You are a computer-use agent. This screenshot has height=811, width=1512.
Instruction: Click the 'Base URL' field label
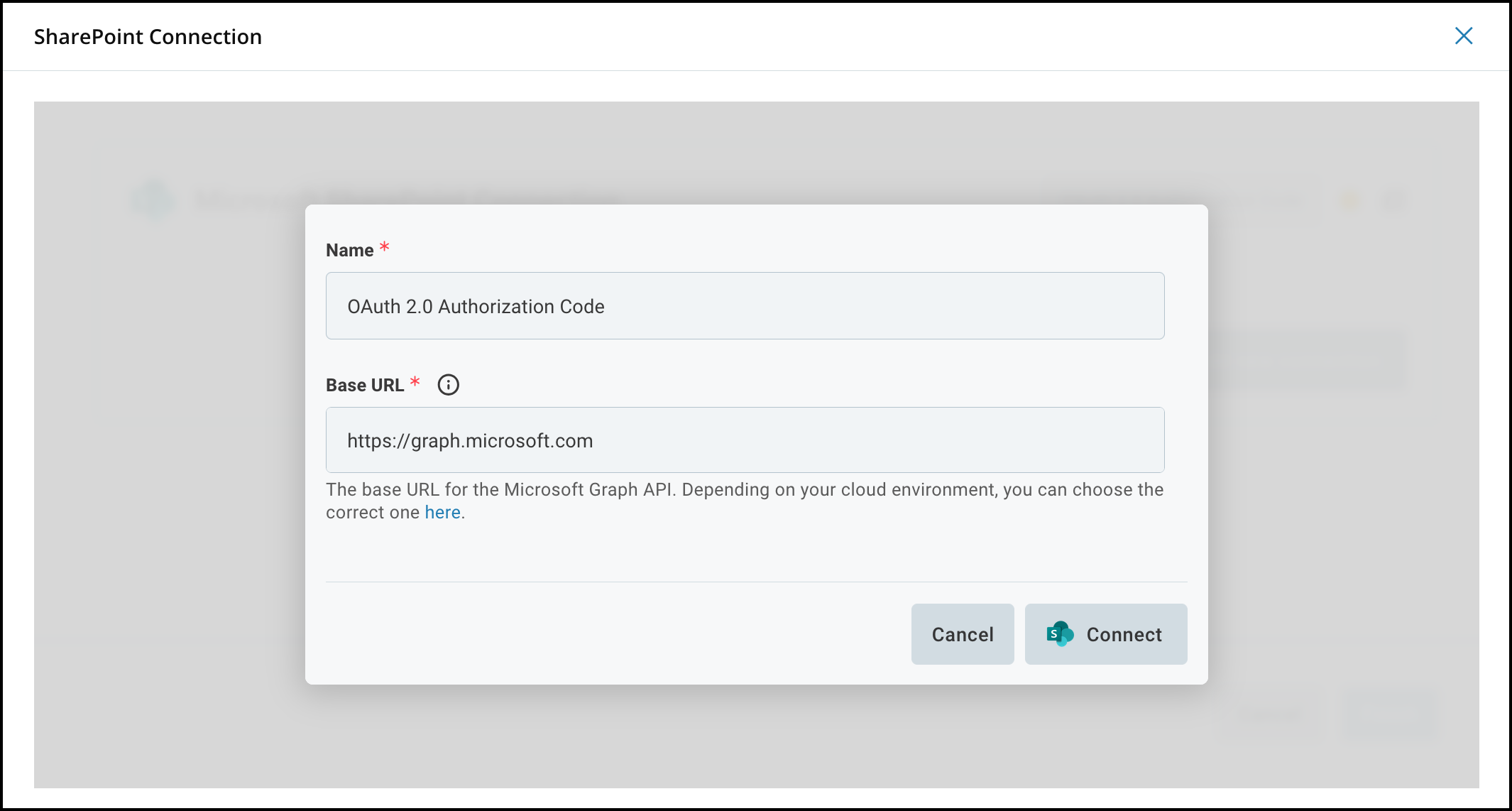coord(365,385)
